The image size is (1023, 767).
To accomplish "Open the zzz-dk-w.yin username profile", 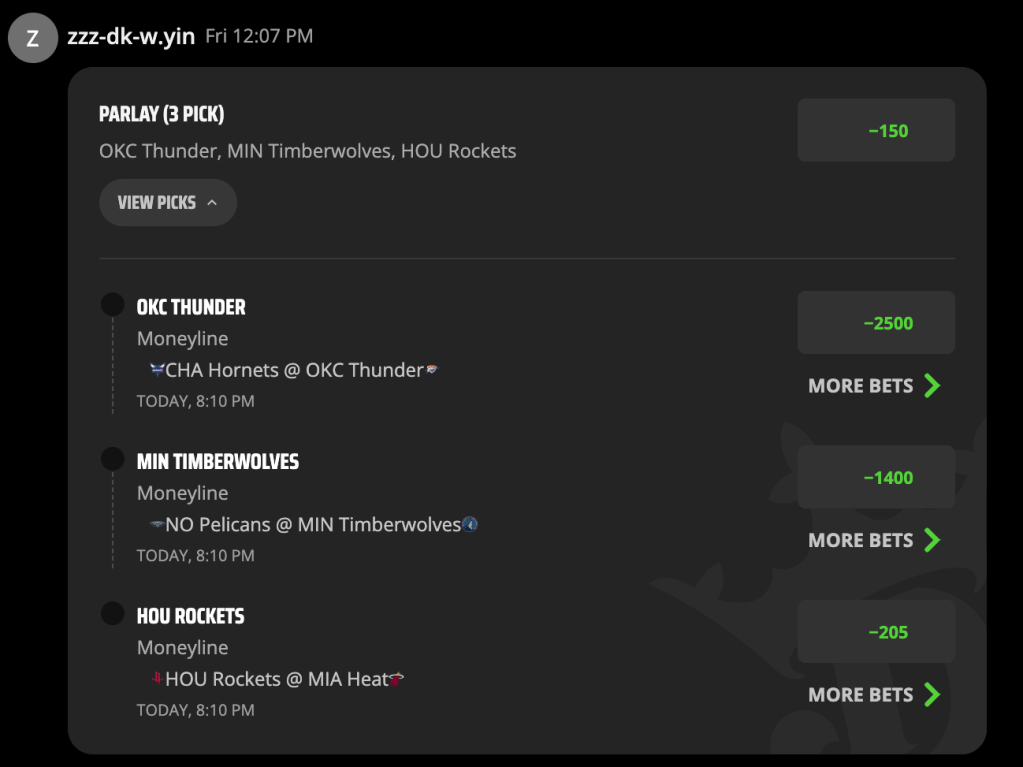I will coord(131,37).
